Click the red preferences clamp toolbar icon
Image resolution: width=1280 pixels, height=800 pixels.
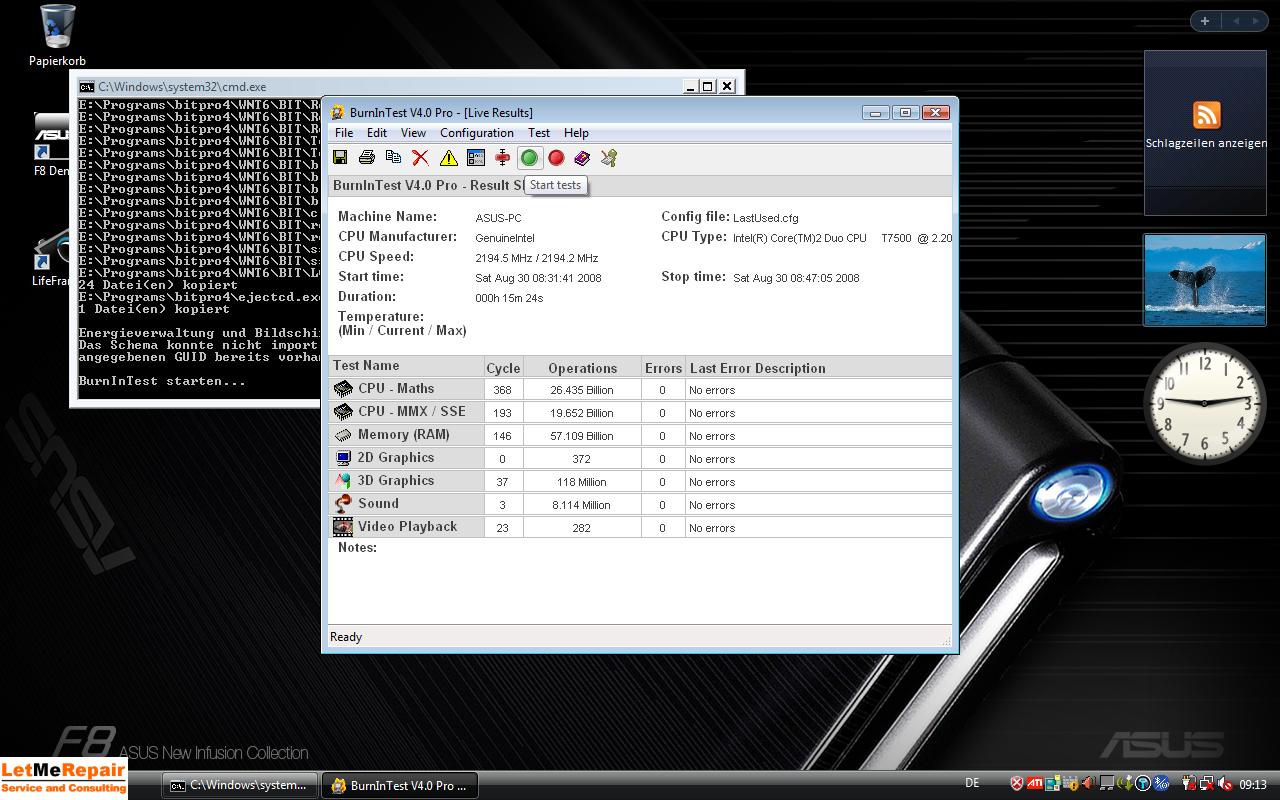(503, 158)
